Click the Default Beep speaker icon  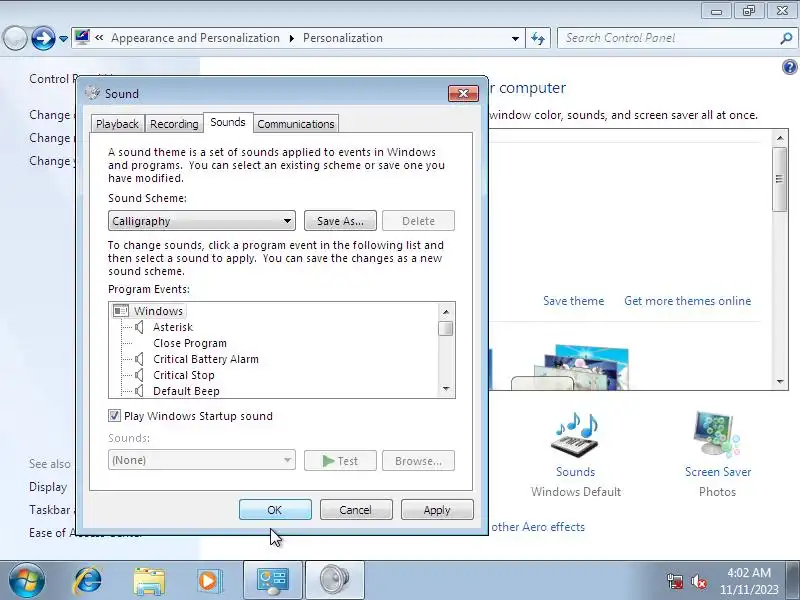click(x=139, y=391)
